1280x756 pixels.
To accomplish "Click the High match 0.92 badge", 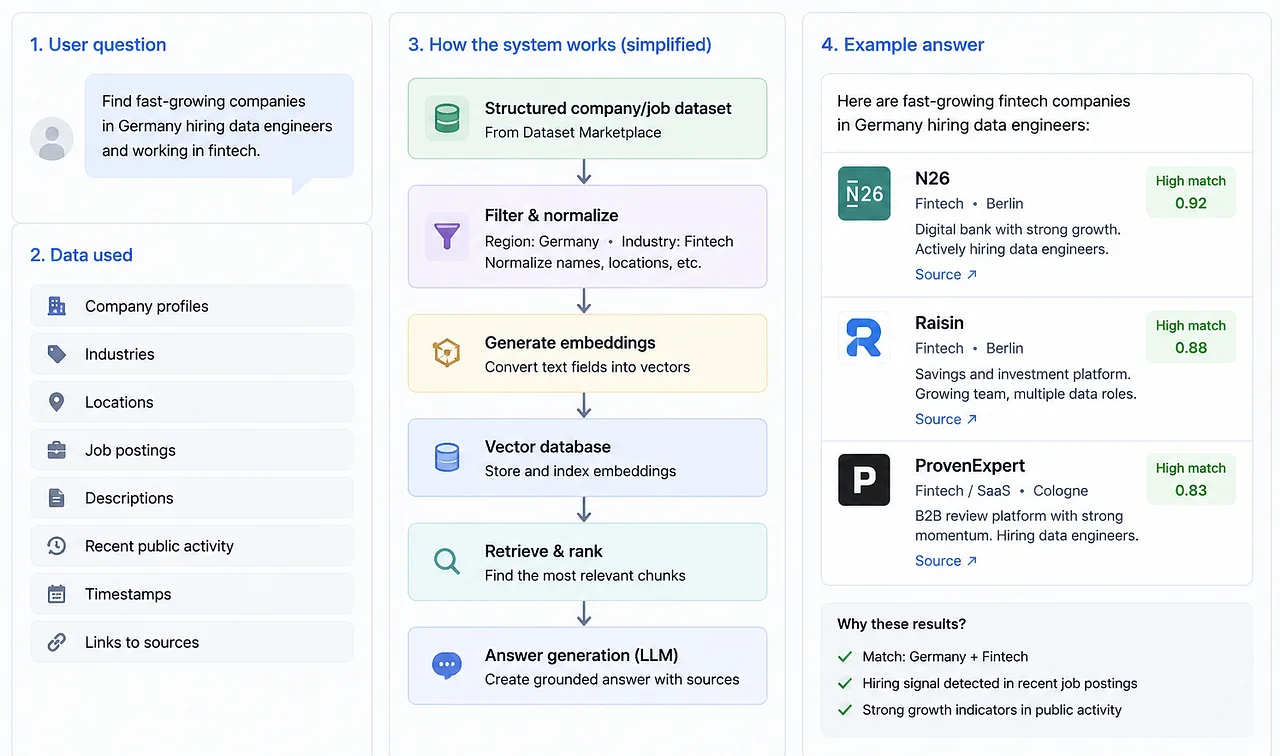I will 1191,192.
